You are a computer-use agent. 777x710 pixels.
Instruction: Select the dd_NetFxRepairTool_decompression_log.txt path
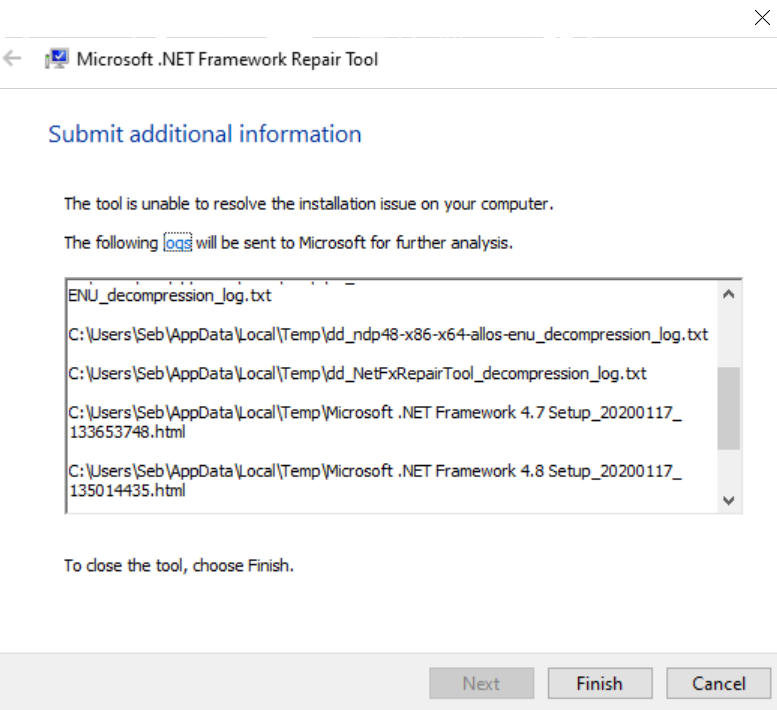click(357, 374)
